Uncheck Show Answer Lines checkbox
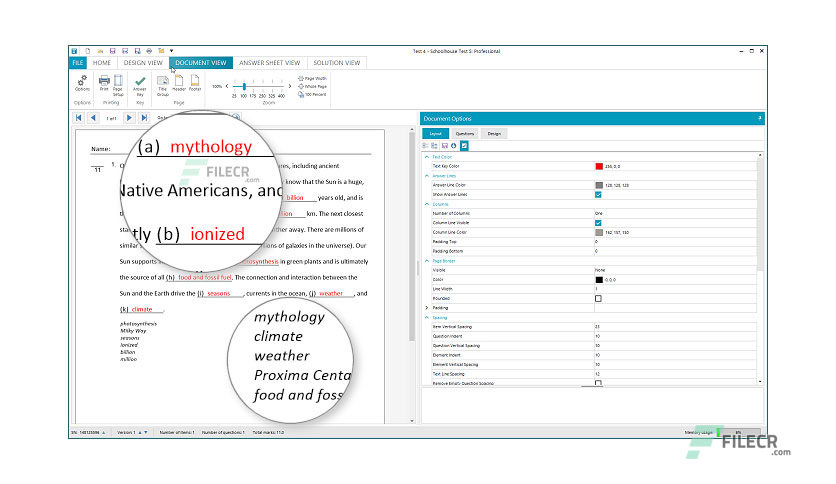The height and width of the screenshot is (484, 836). [598, 195]
